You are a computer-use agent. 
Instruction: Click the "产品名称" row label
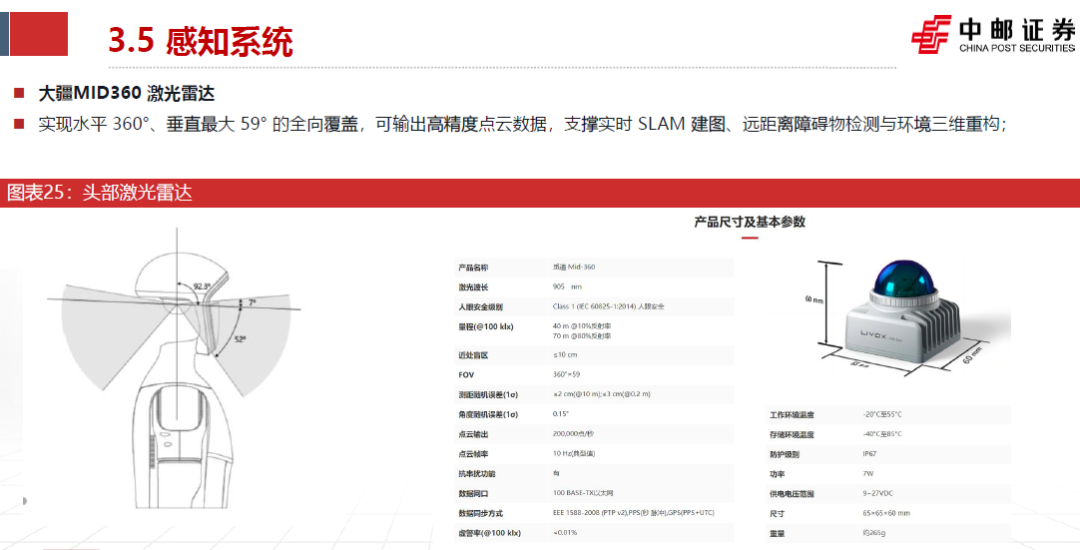tap(473, 267)
